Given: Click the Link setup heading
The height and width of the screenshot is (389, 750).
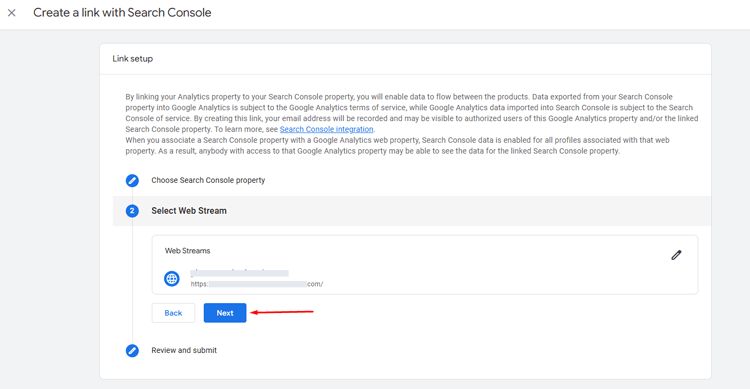Looking at the screenshot, I should pos(132,59).
